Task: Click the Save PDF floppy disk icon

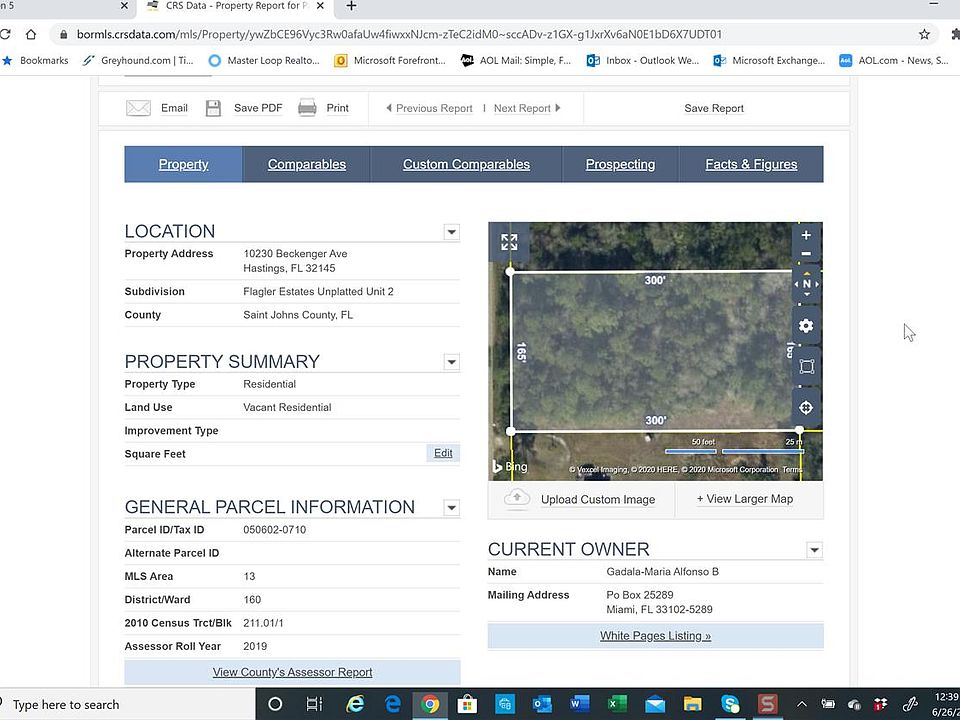Action: coord(213,108)
